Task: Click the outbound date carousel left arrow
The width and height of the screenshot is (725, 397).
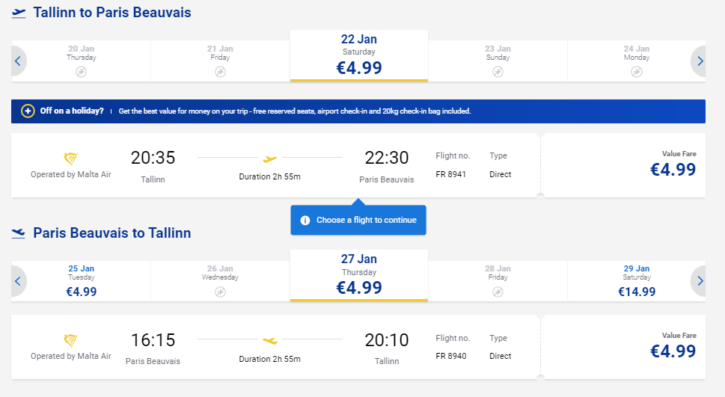Action: (x=18, y=61)
